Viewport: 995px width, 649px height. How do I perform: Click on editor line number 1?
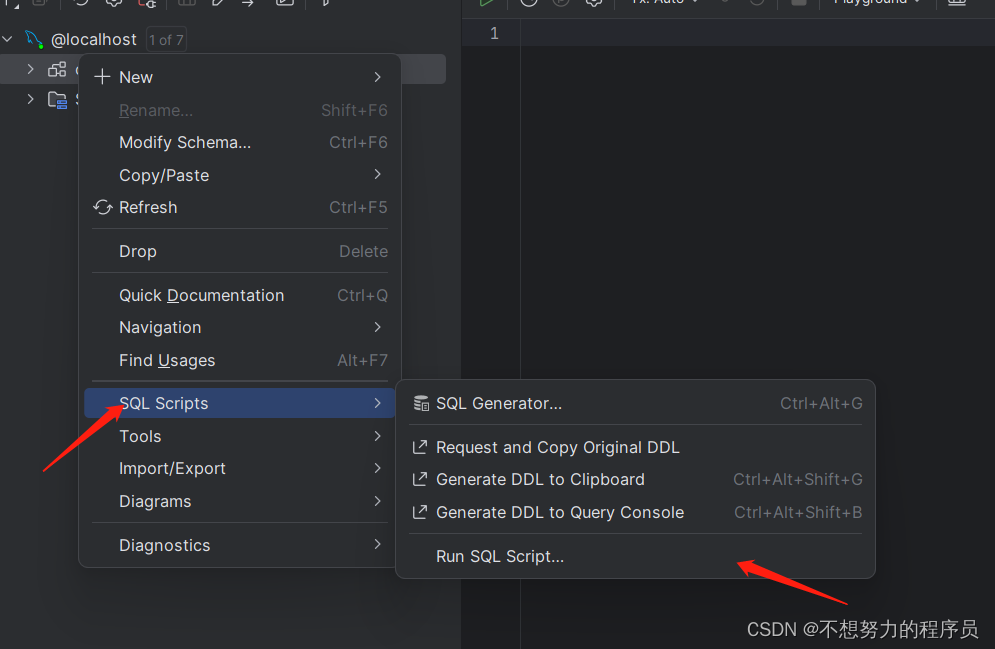pyautogui.click(x=494, y=34)
